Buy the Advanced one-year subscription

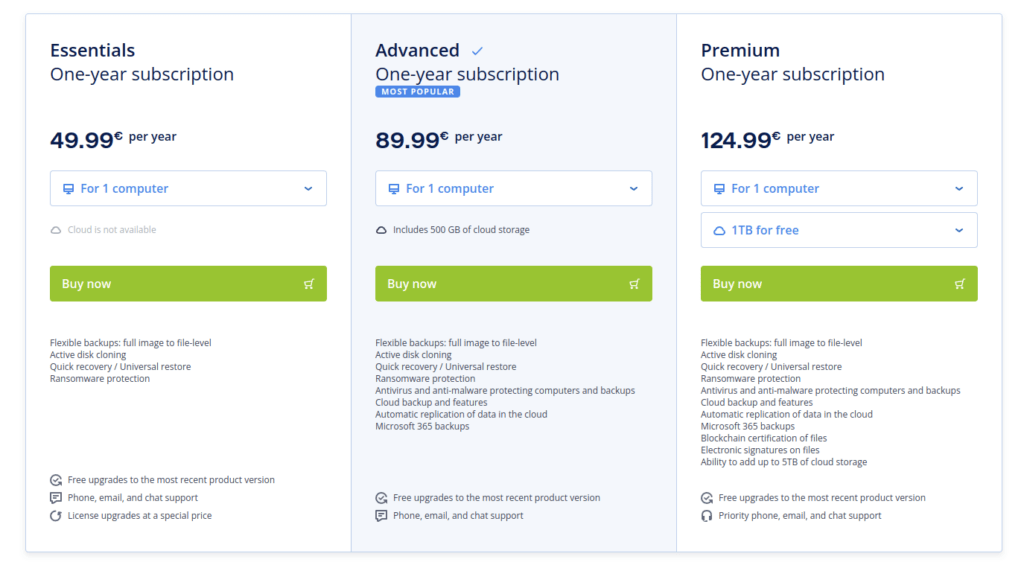click(x=513, y=283)
